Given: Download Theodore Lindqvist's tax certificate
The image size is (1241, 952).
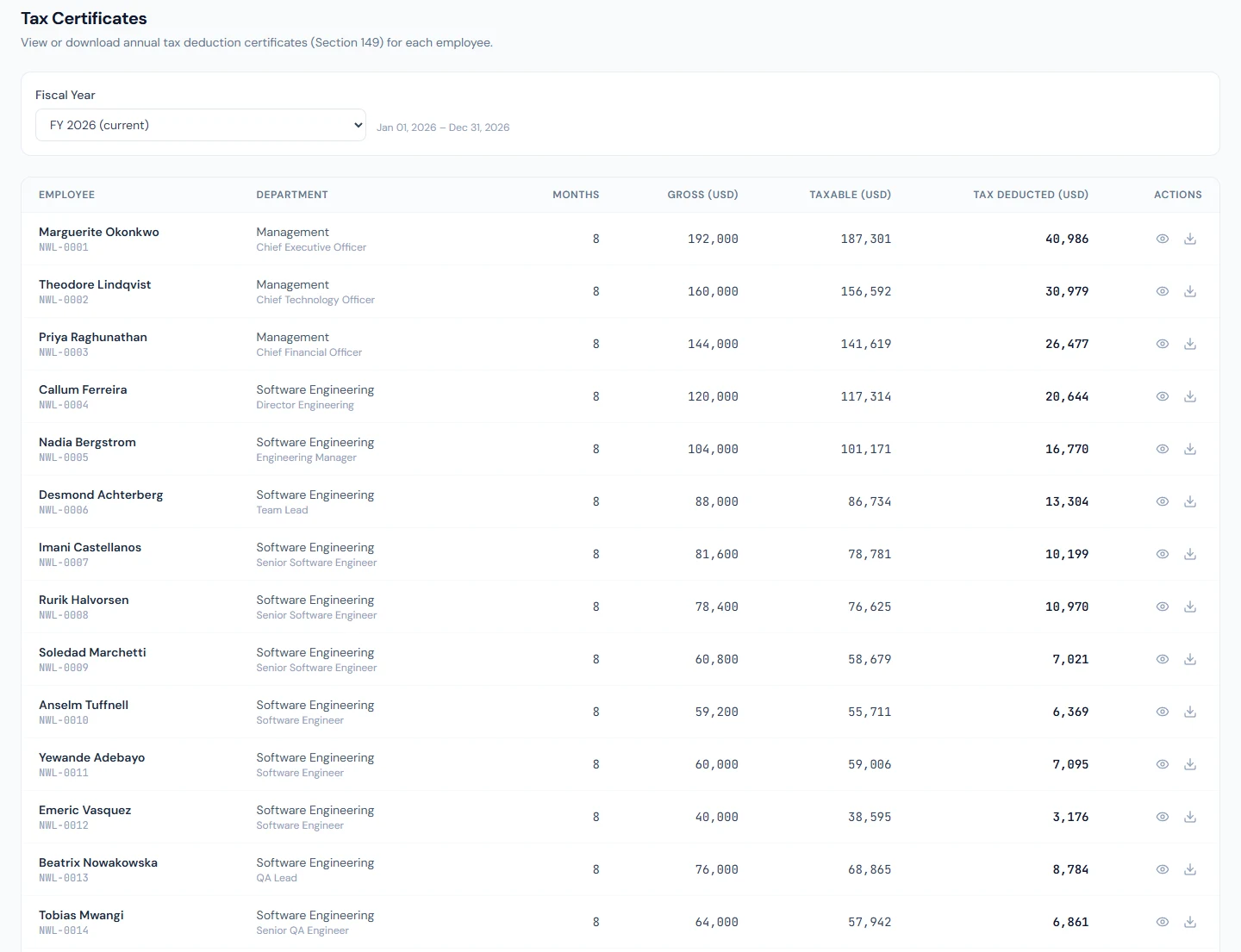Looking at the screenshot, I should (x=1190, y=291).
